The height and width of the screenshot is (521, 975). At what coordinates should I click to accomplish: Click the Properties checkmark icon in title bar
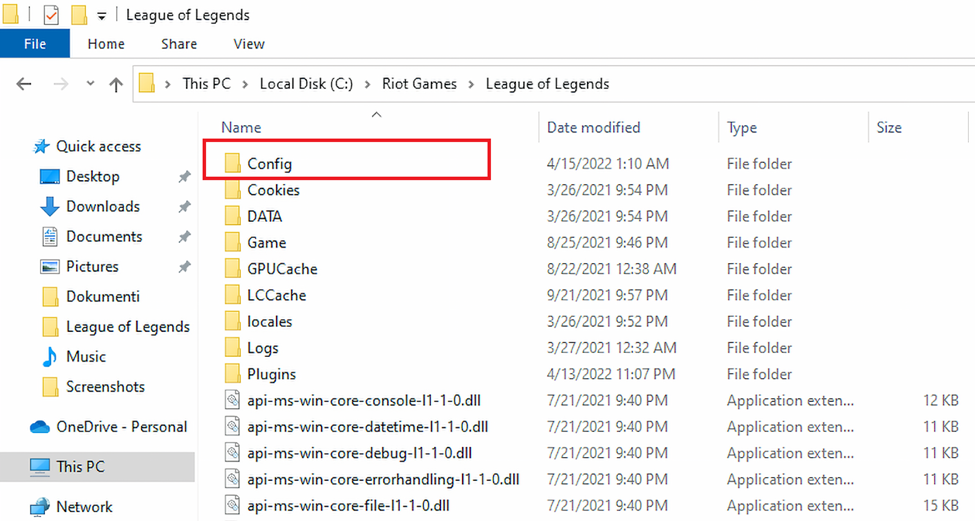click(x=51, y=14)
